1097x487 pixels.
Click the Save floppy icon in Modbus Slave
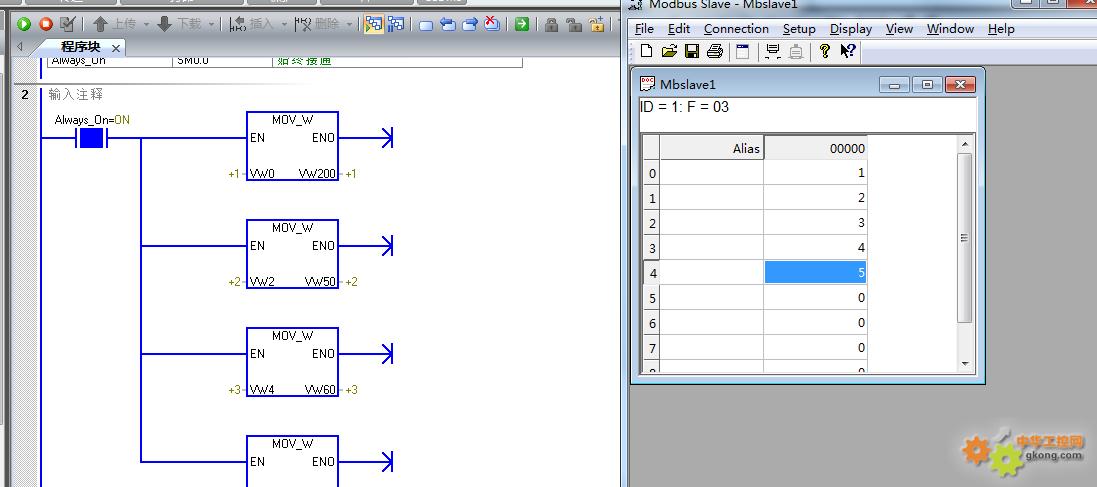(x=692, y=51)
